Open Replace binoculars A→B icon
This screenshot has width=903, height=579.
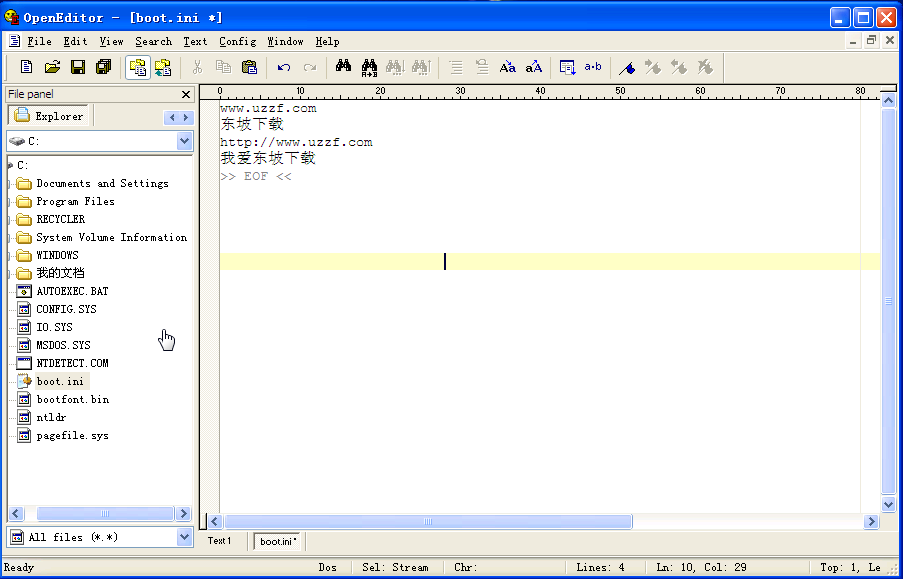(x=369, y=67)
